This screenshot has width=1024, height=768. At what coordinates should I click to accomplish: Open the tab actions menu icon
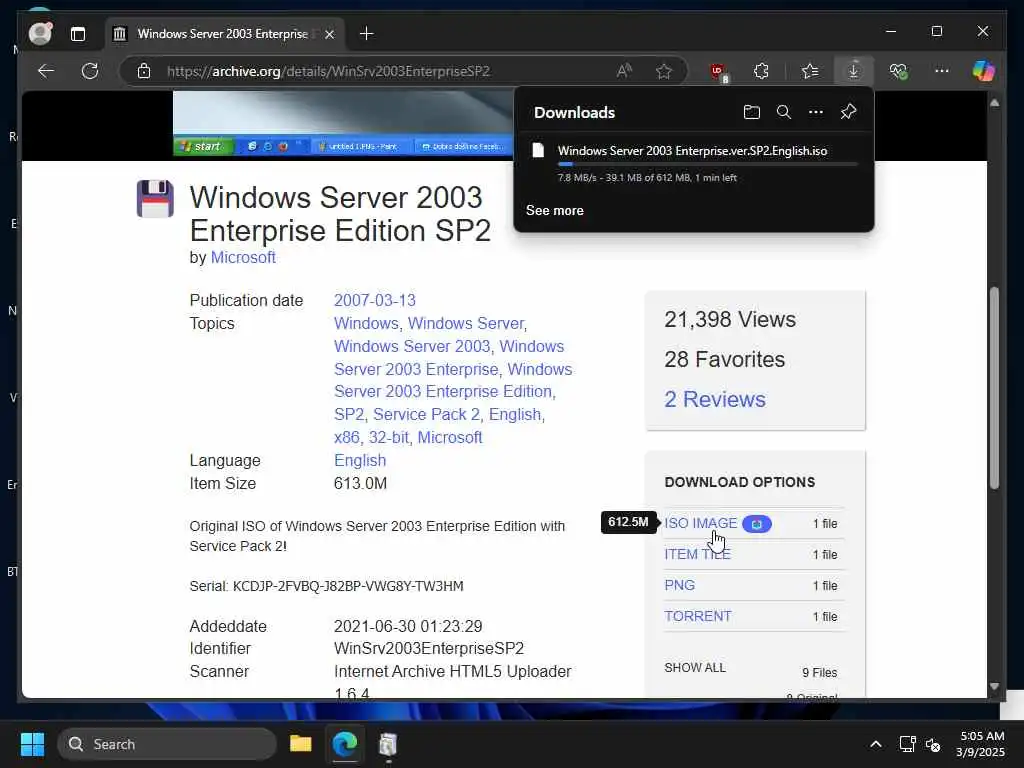[78, 34]
